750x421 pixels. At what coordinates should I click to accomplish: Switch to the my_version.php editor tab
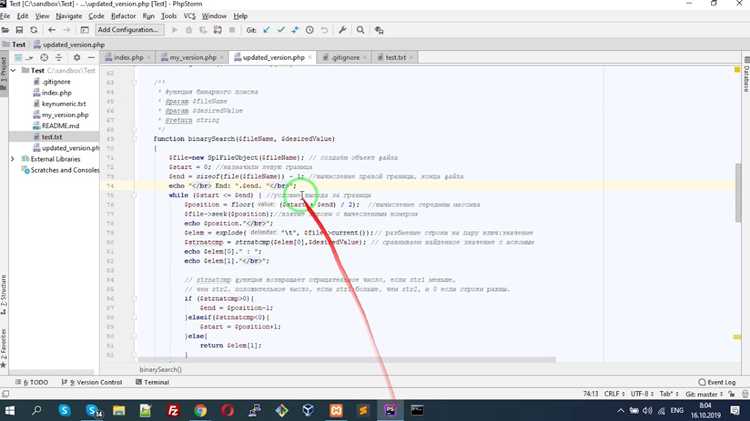[x=192, y=57]
